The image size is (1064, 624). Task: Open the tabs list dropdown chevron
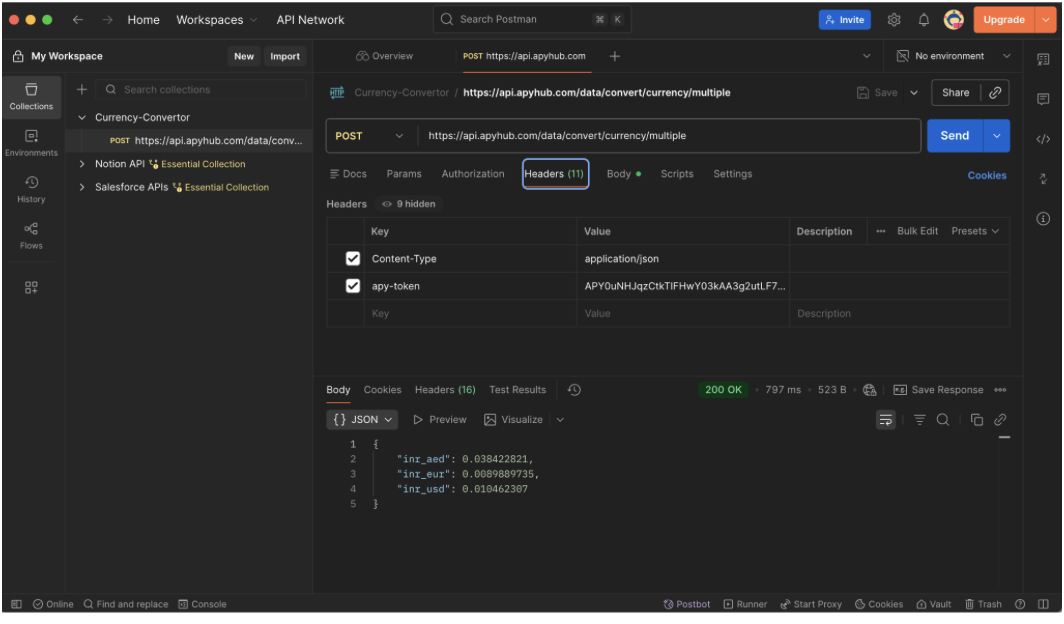coord(867,56)
